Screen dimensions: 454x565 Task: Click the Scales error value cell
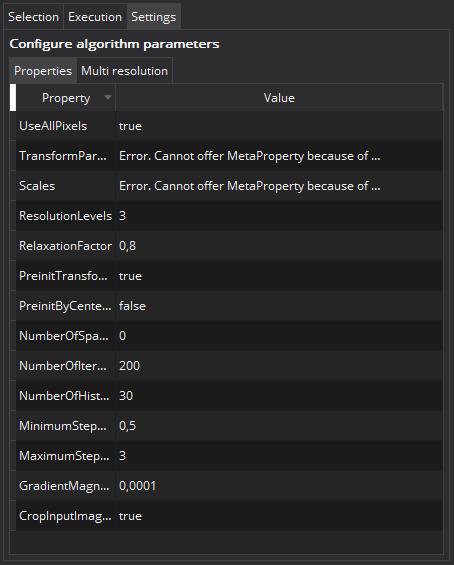point(279,186)
